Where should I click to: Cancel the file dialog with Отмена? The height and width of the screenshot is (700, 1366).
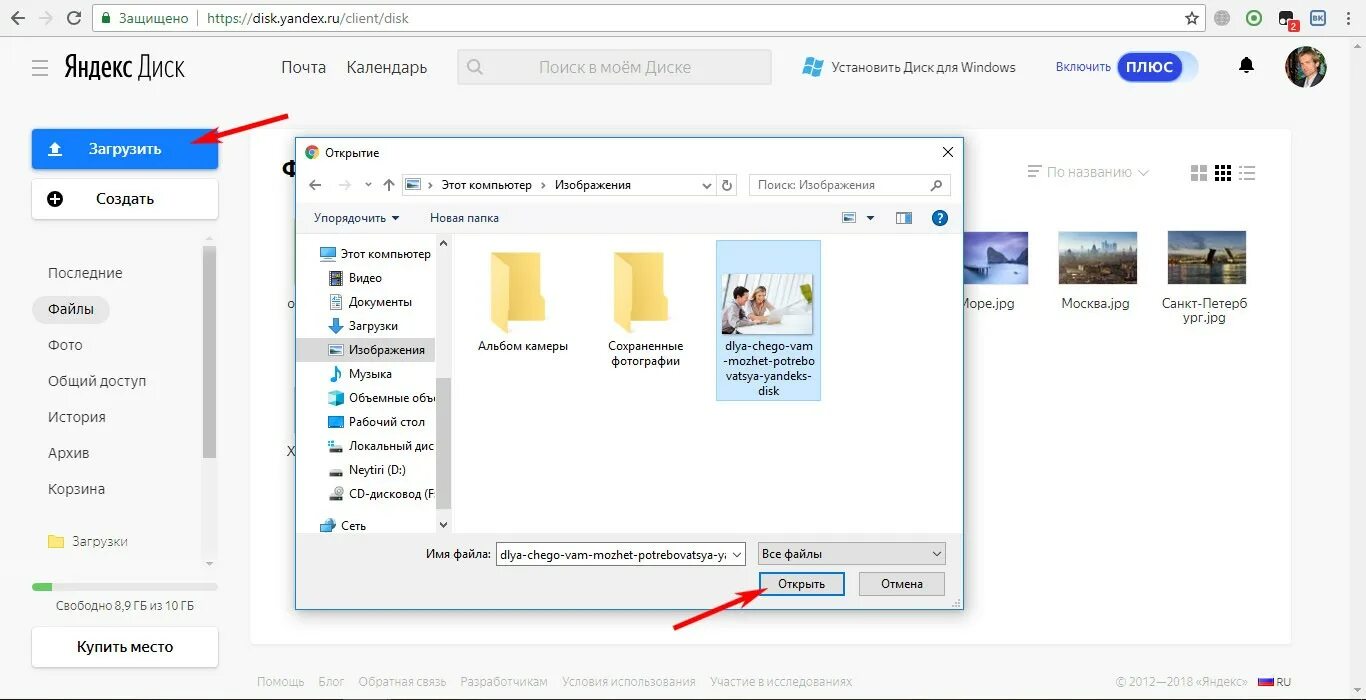click(902, 584)
